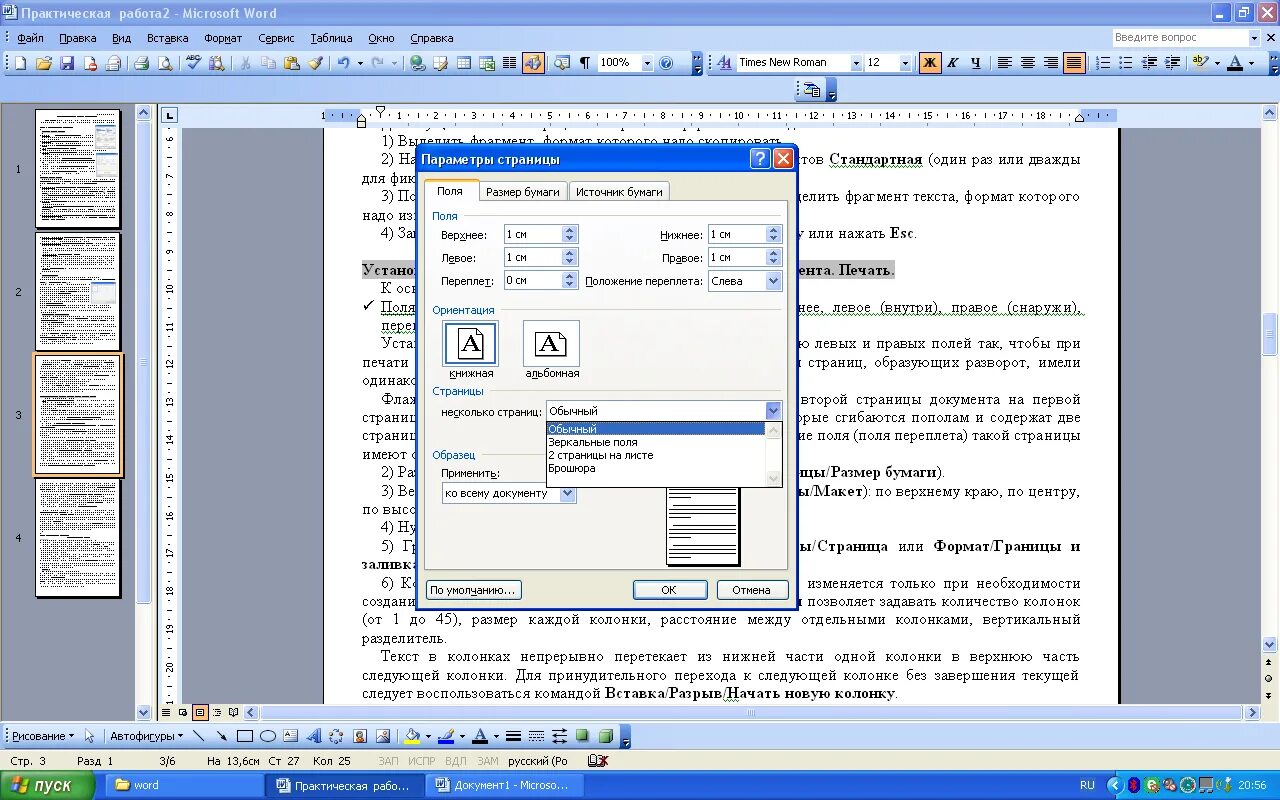Image resolution: width=1280 pixels, height=800 pixels.
Task: Toggle Center alignment button
Action: (x=1028, y=63)
